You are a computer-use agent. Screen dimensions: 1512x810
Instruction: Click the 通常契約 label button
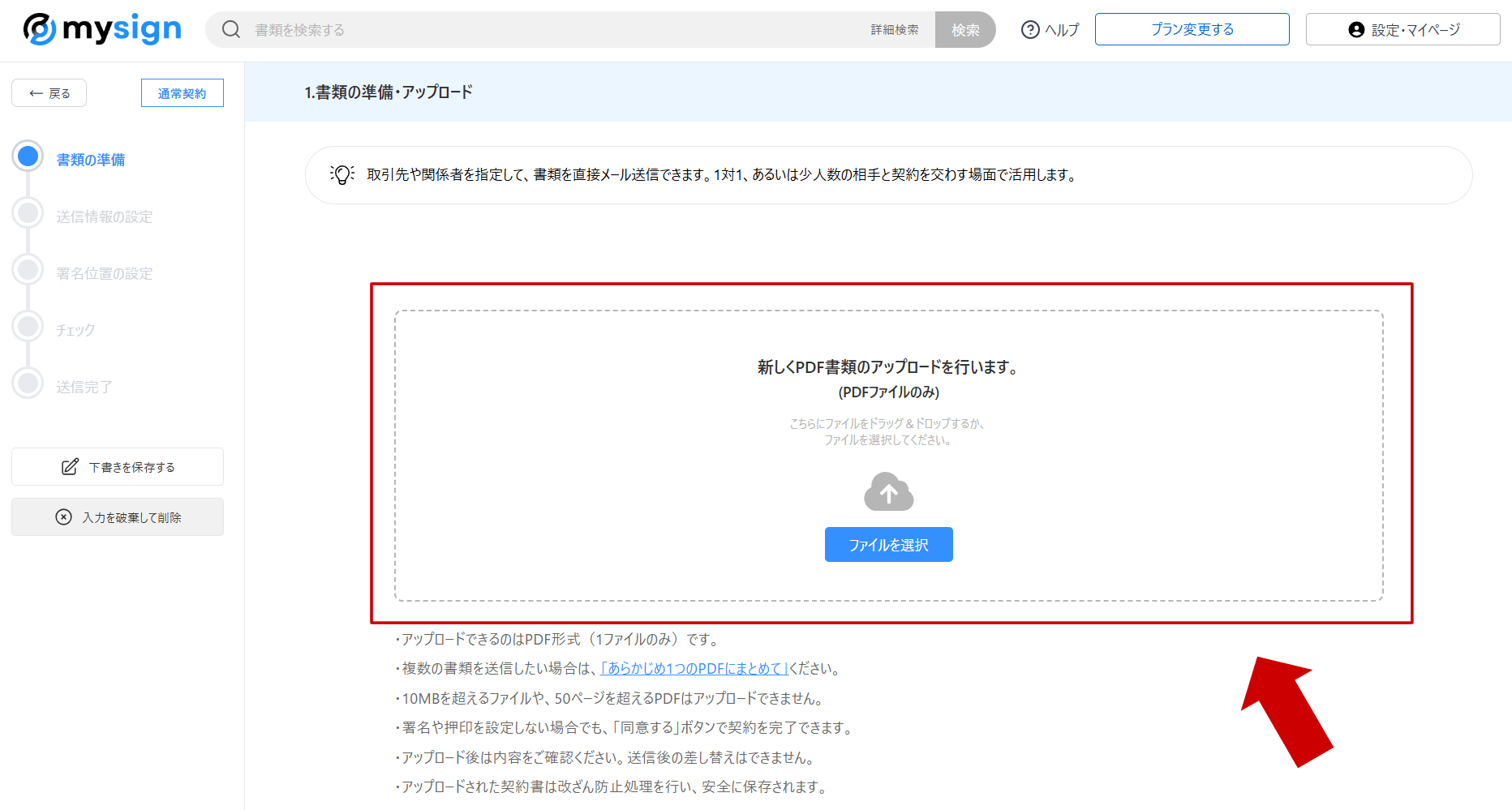[182, 92]
